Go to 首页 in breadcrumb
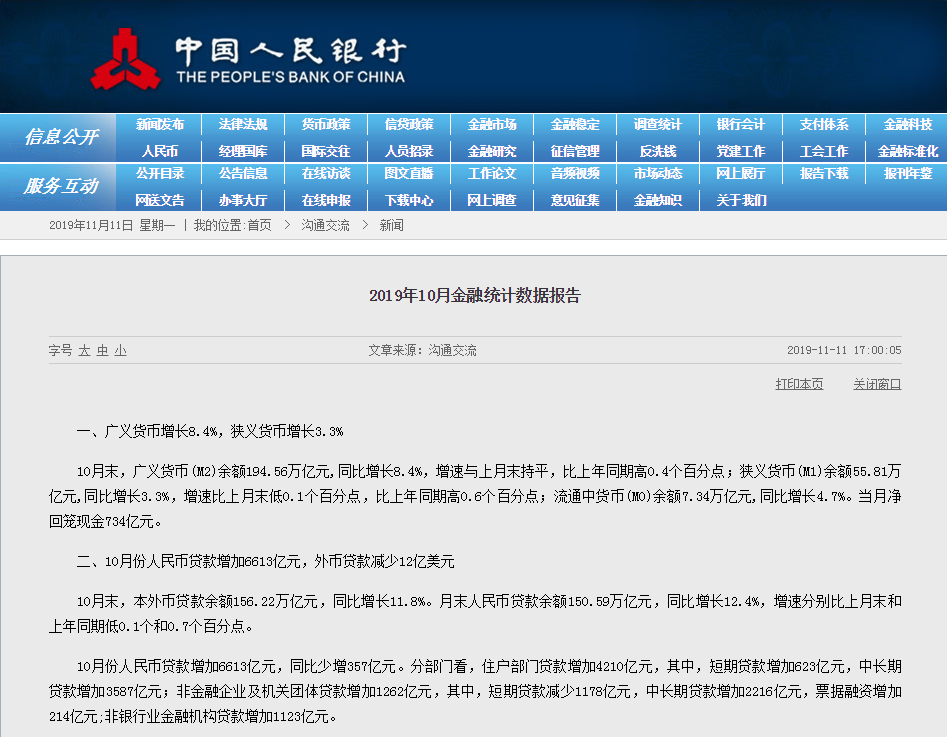Viewport: 947px width, 737px height. 259,225
